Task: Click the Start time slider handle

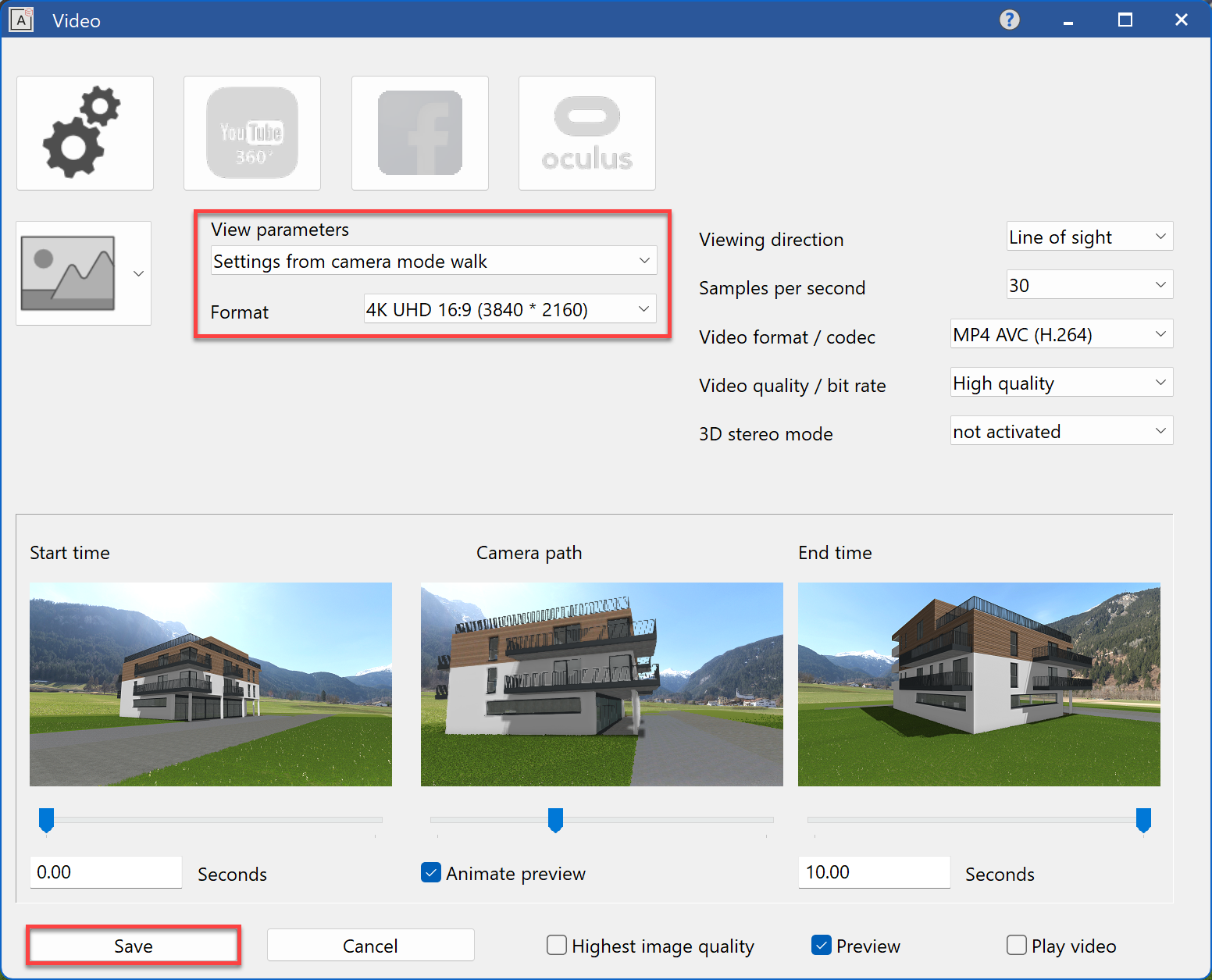Action: [46, 820]
